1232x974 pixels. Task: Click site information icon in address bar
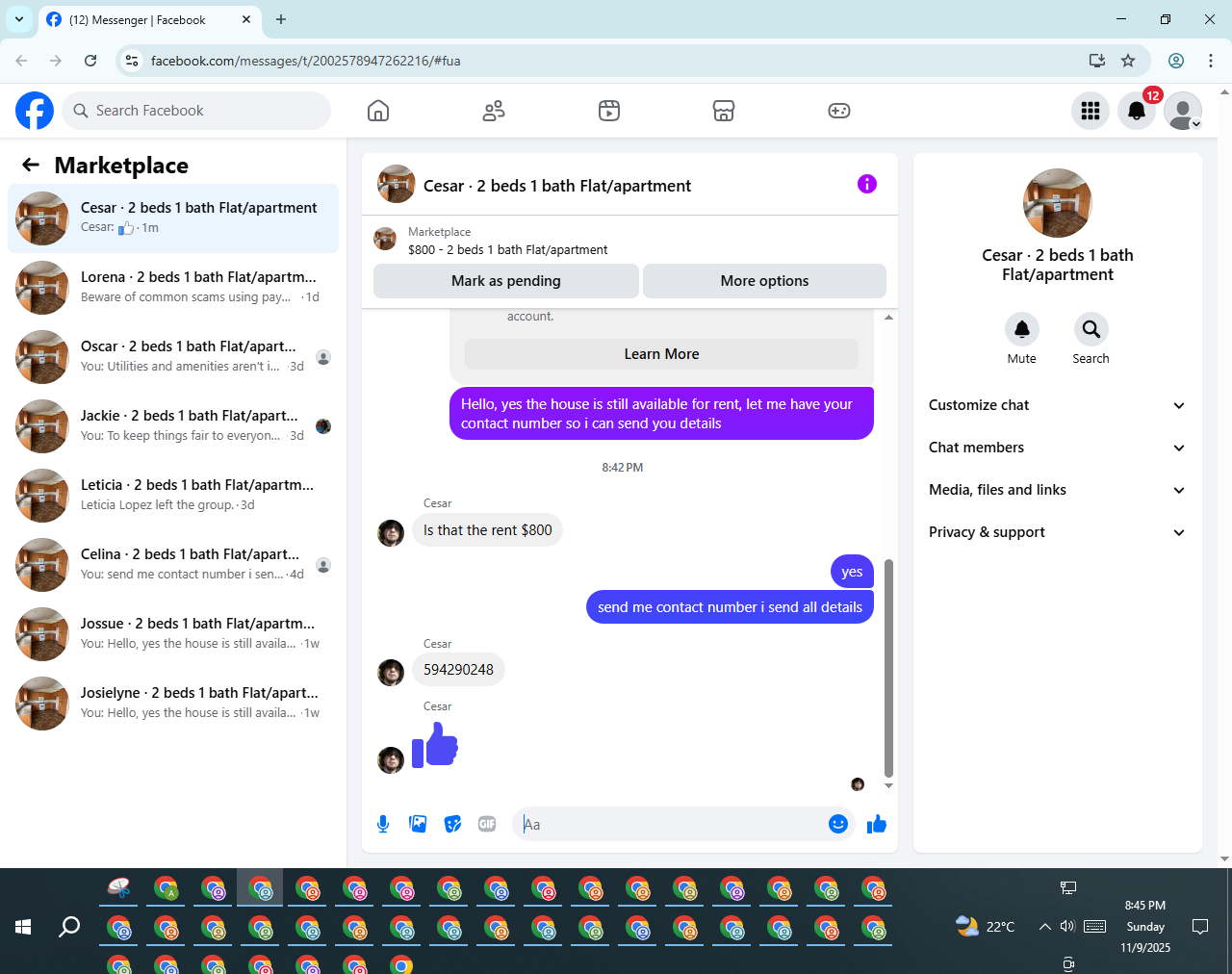click(133, 61)
